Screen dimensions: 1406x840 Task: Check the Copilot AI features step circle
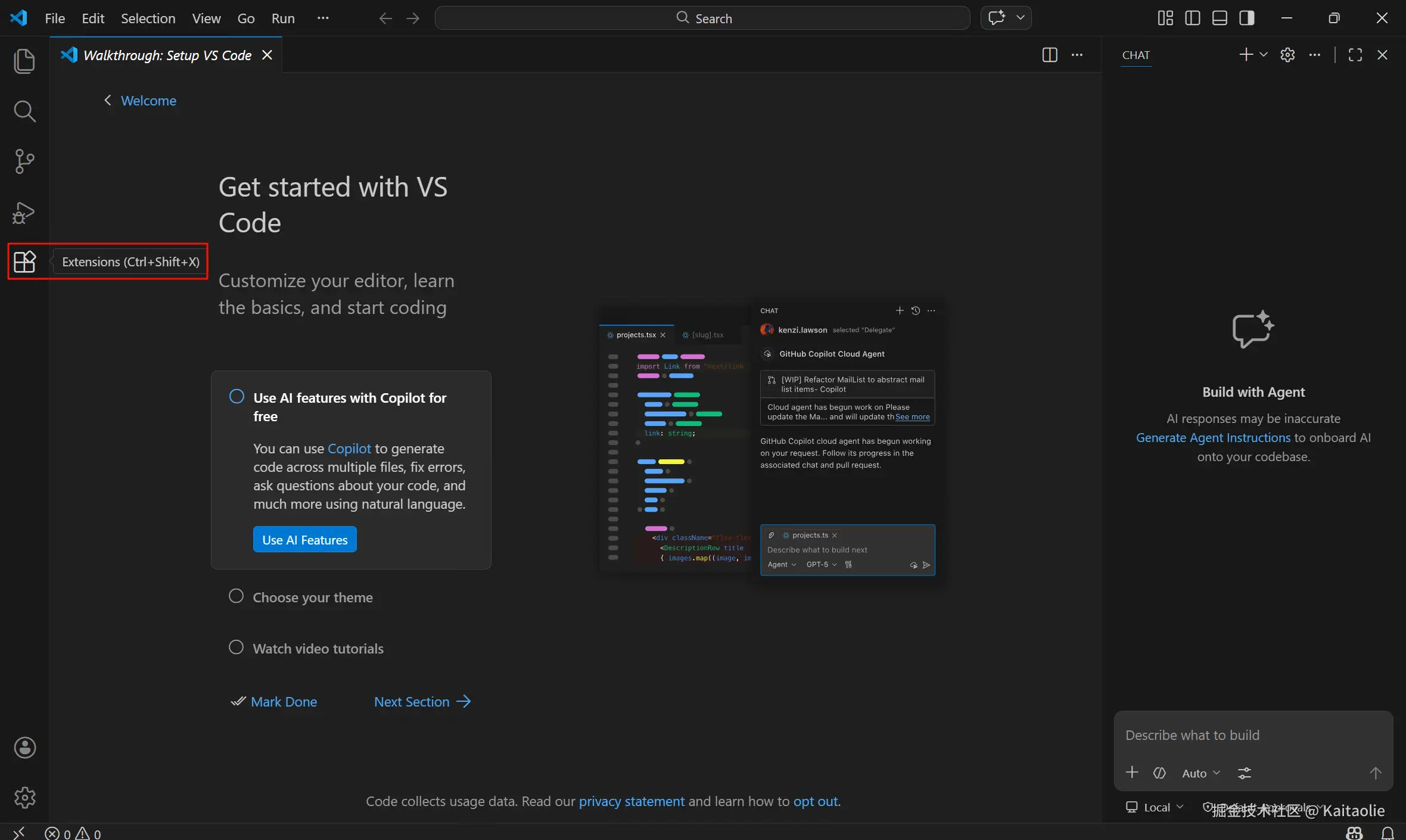click(237, 397)
